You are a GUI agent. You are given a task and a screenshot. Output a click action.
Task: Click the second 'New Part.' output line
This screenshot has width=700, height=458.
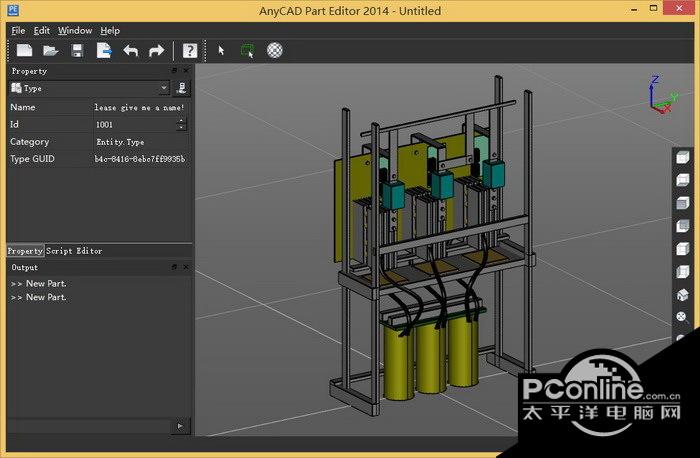click(38, 297)
